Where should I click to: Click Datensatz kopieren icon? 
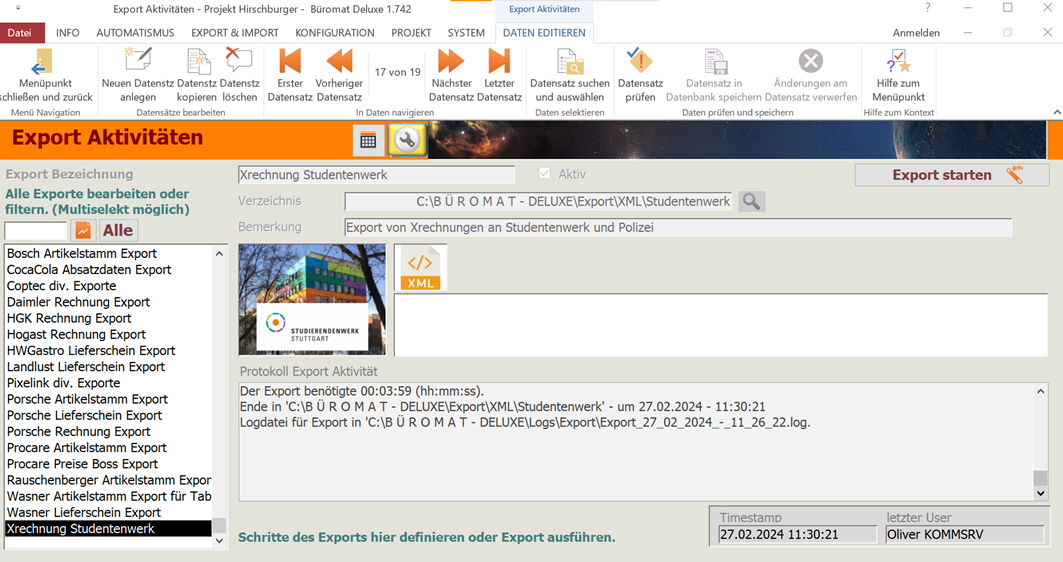[x=197, y=62]
